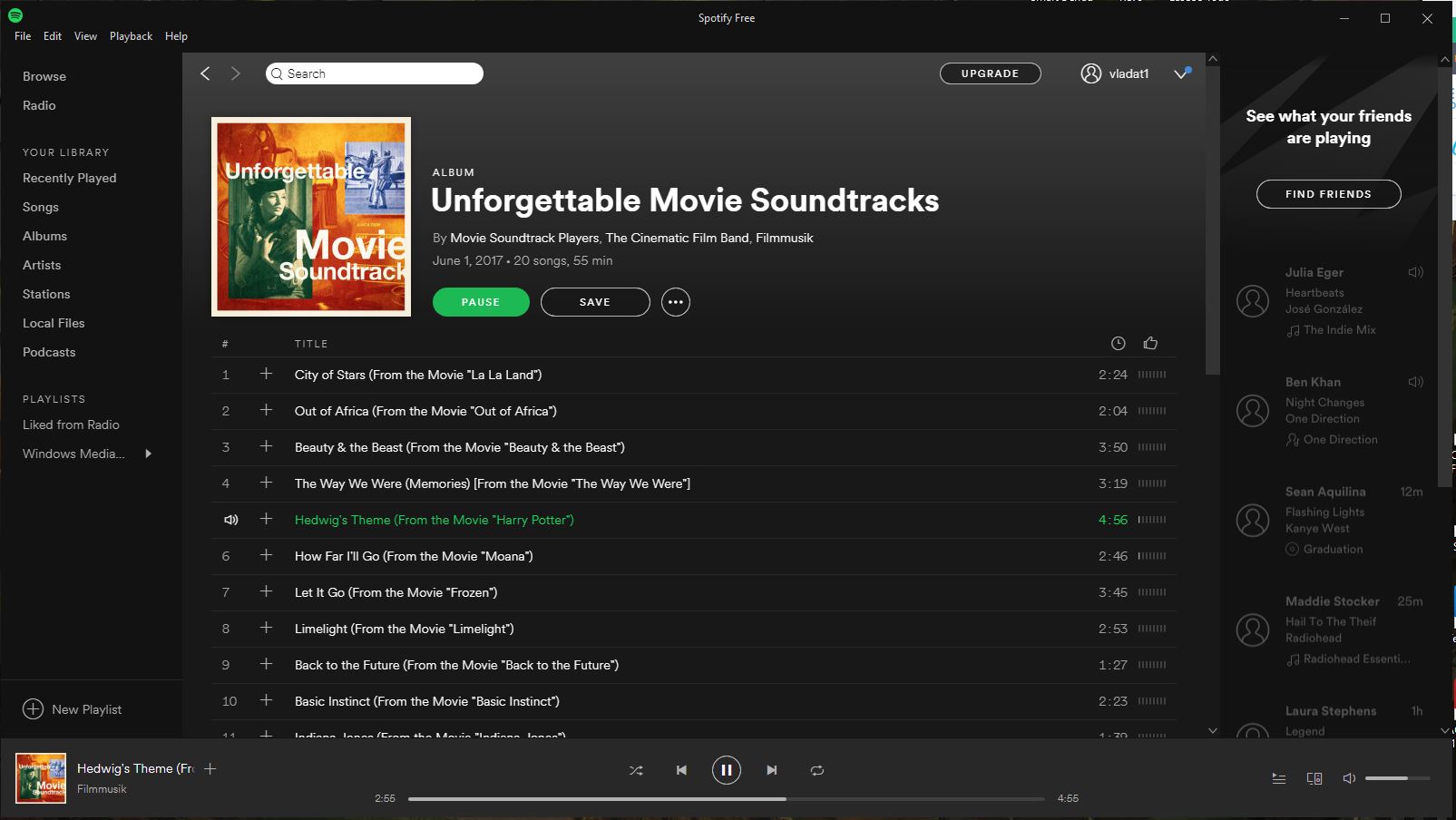Image resolution: width=1456 pixels, height=820 pixels.
Task: Skip to next track
Action: click(x=772, y=770)
